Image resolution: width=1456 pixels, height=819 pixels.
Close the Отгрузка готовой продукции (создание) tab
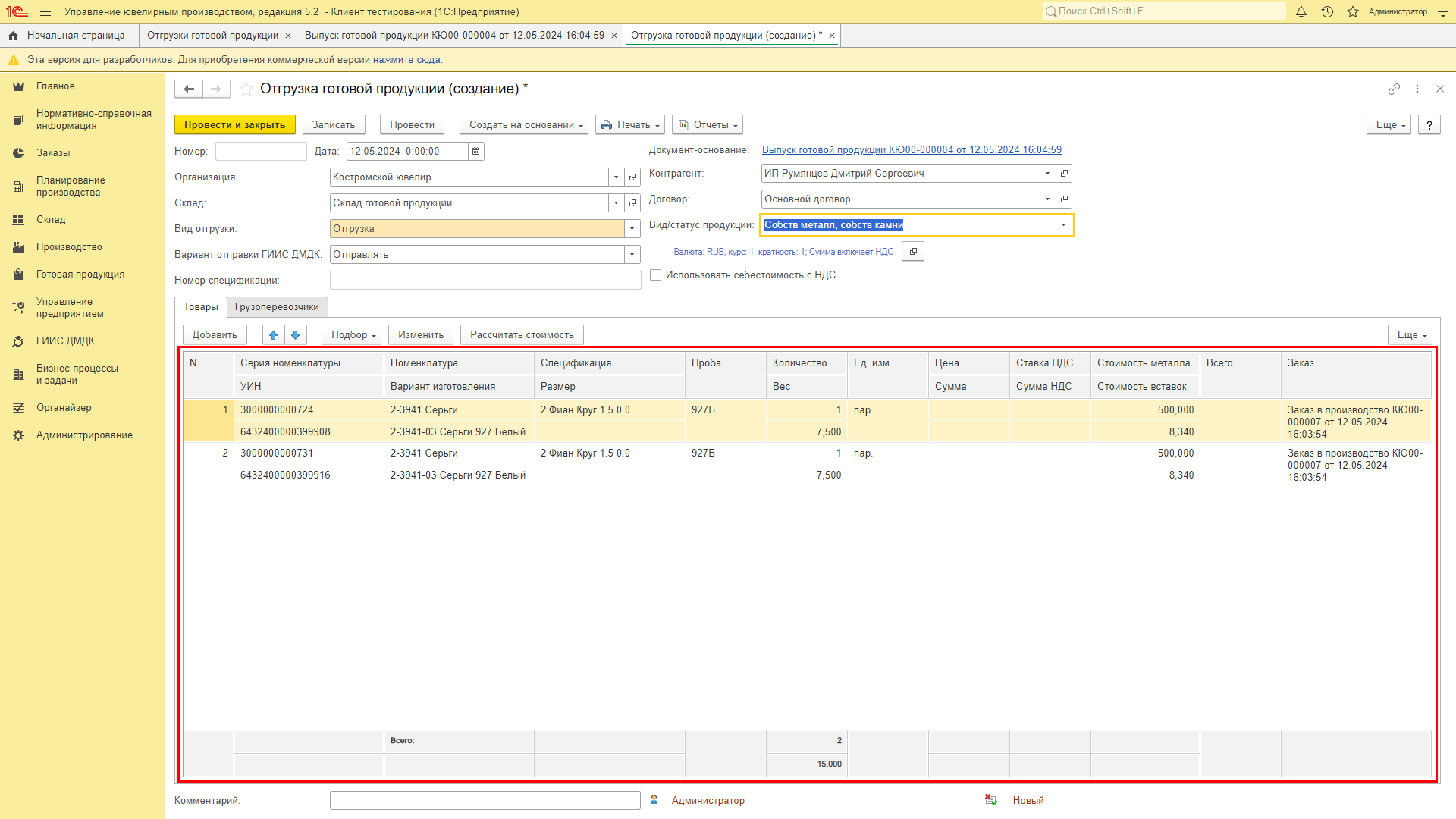tap(832, 36)
